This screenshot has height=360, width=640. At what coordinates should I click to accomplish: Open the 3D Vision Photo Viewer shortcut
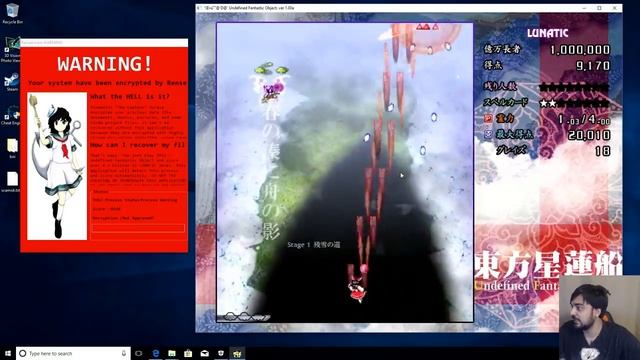pos(11,49)
